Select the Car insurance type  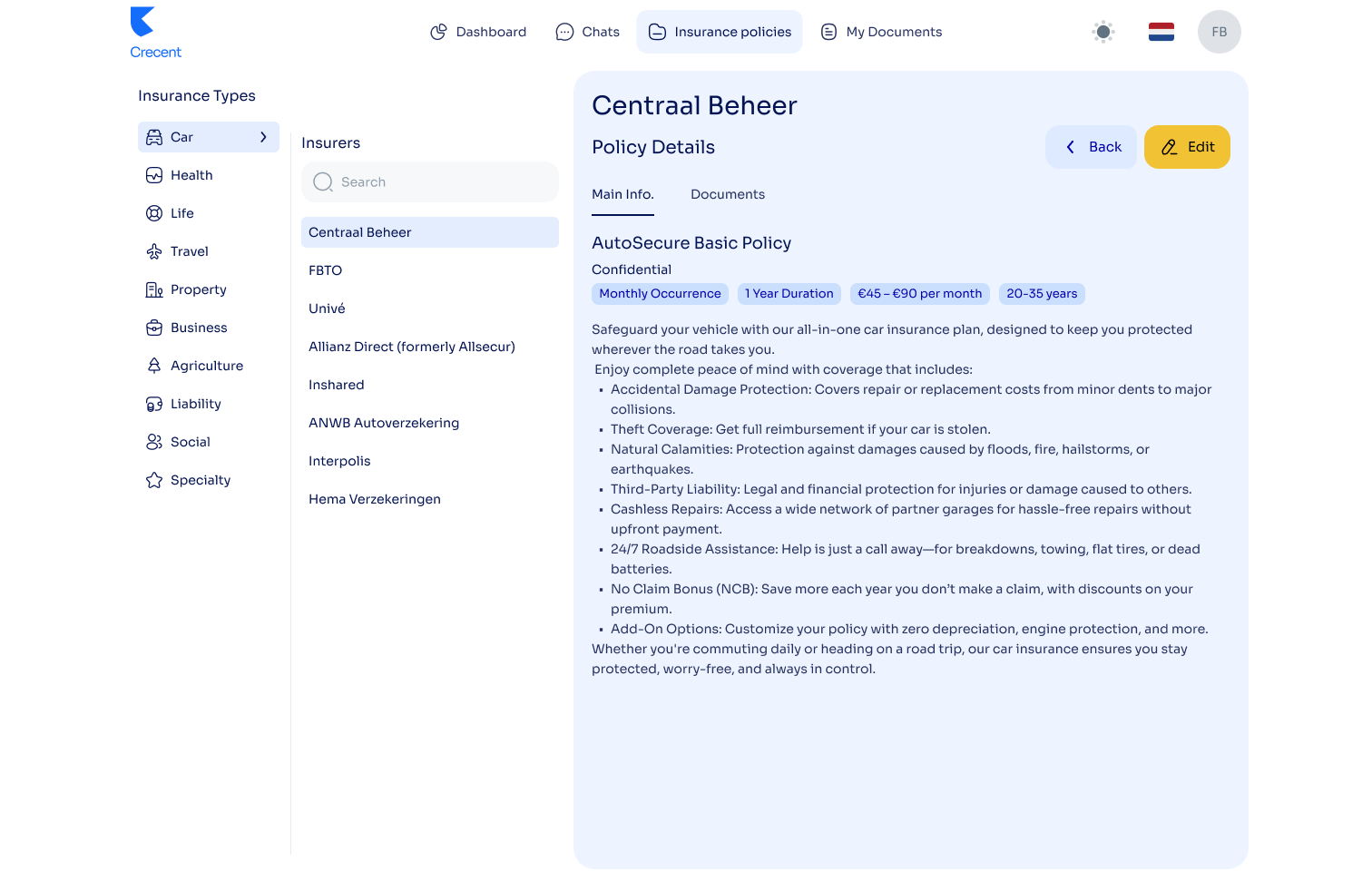click(209, 137)
